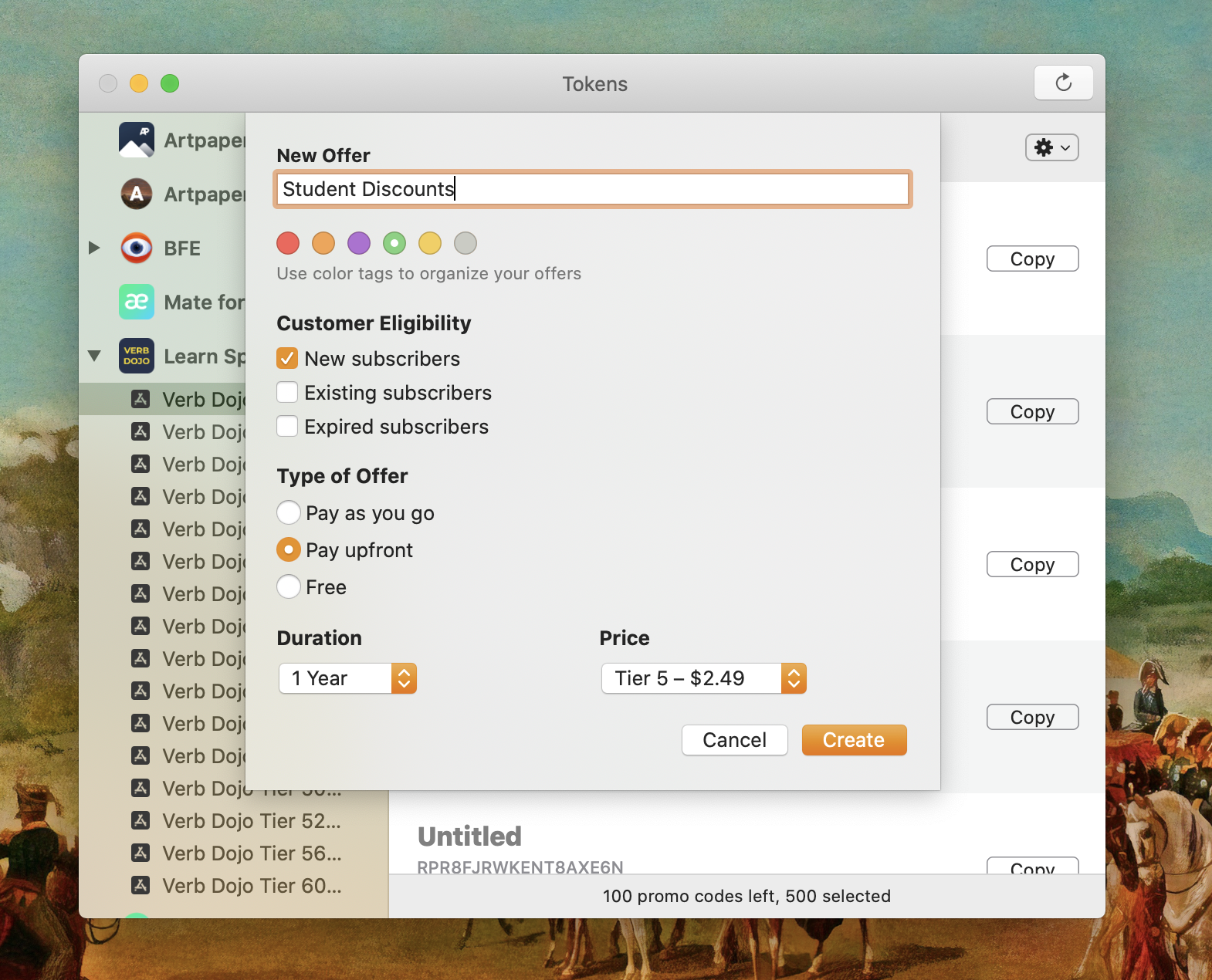This screenshot has width=1212, height=980.
Task: Select the Mate app icon in sidebar
Action: click(137, 302)
